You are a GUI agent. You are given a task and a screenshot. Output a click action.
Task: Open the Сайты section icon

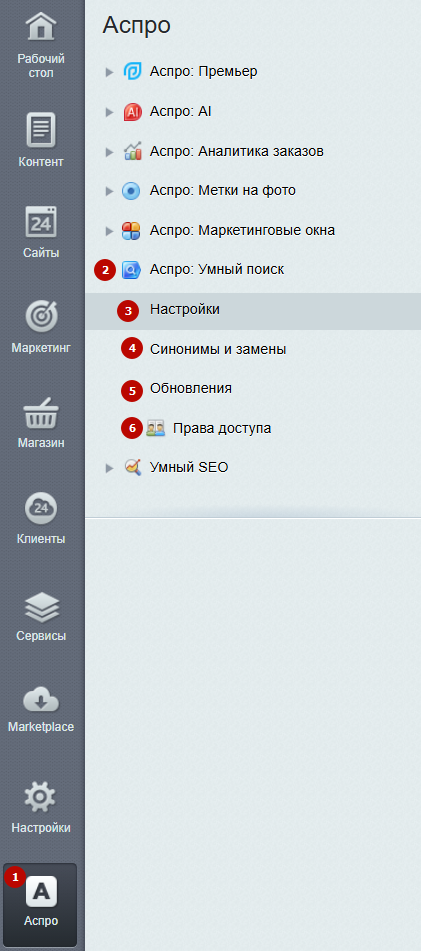pos(41,222)
